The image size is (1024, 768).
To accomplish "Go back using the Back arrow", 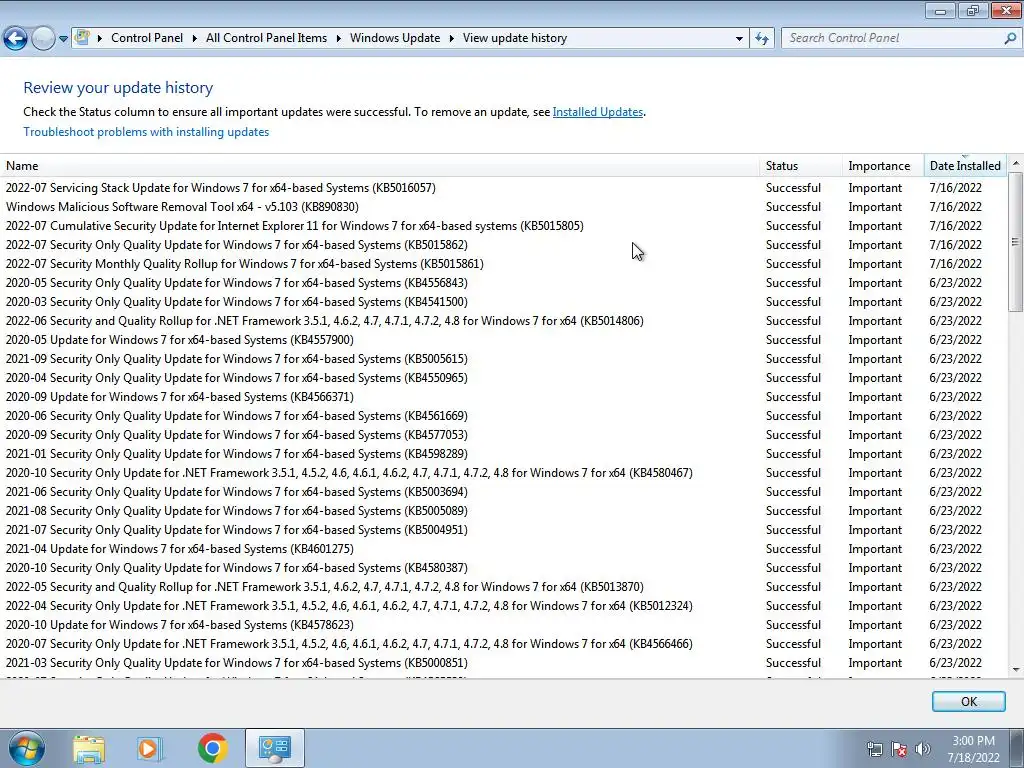I will click(x=15, y=39).
